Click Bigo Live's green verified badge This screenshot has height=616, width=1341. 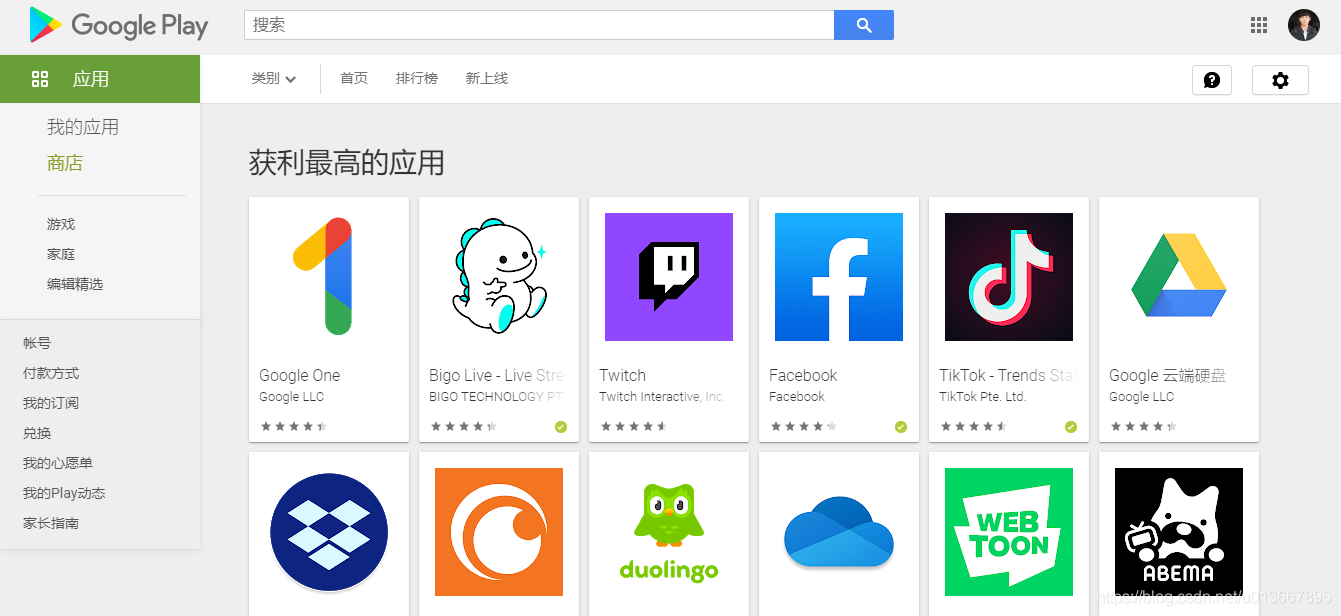point(561,427)
